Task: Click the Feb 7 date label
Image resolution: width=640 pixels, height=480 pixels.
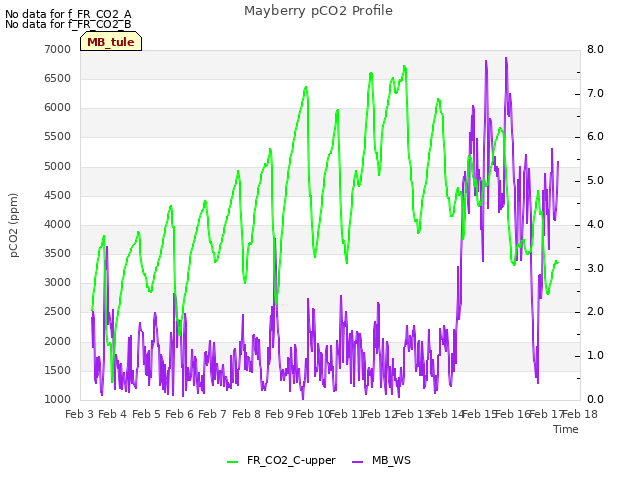Action: pyautogui.click(x=212, y=414)
